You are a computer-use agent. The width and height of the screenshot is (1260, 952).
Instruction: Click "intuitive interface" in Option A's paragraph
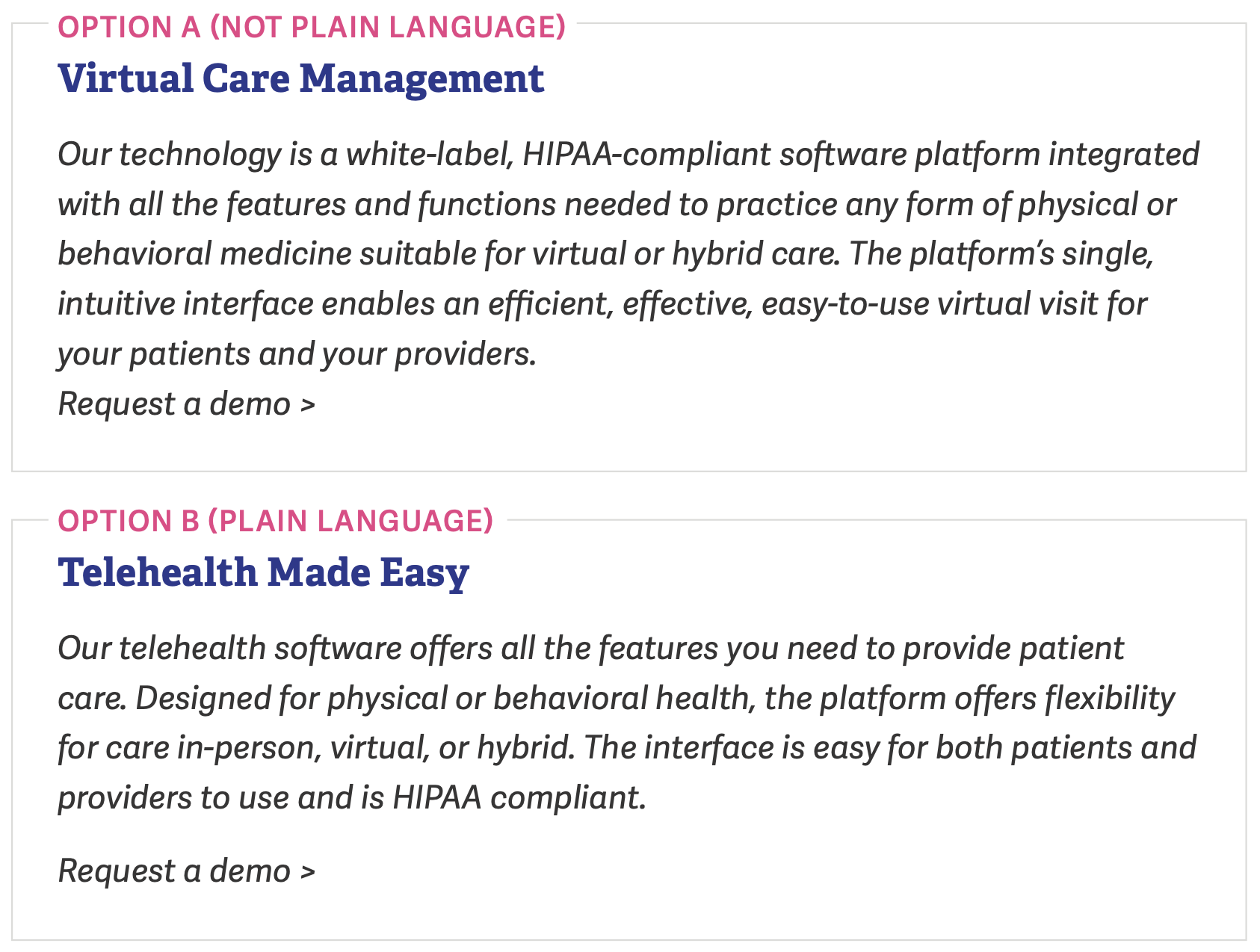pos(186,304)
